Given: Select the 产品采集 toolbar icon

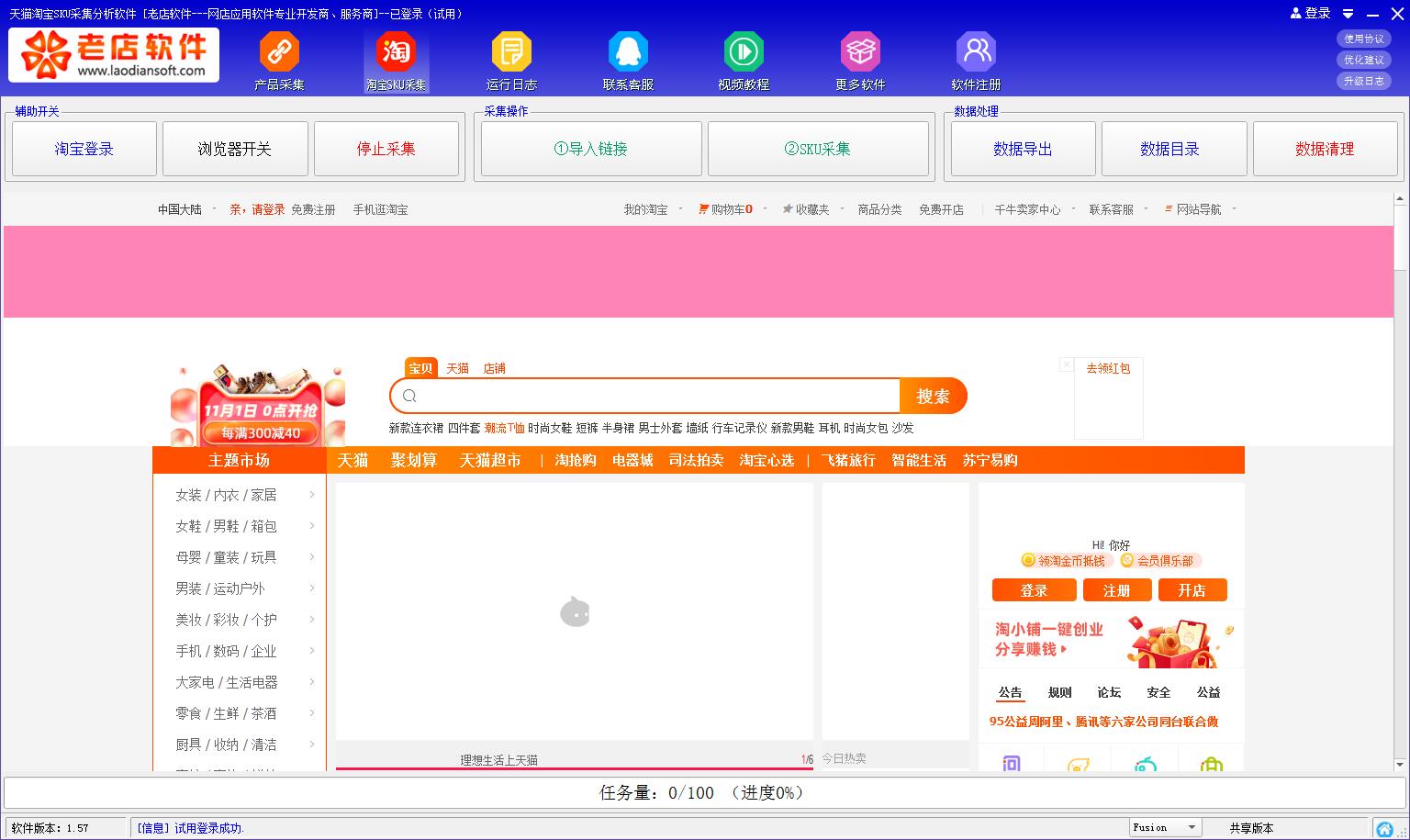Looking at the screenshot, I should (278, 58).
